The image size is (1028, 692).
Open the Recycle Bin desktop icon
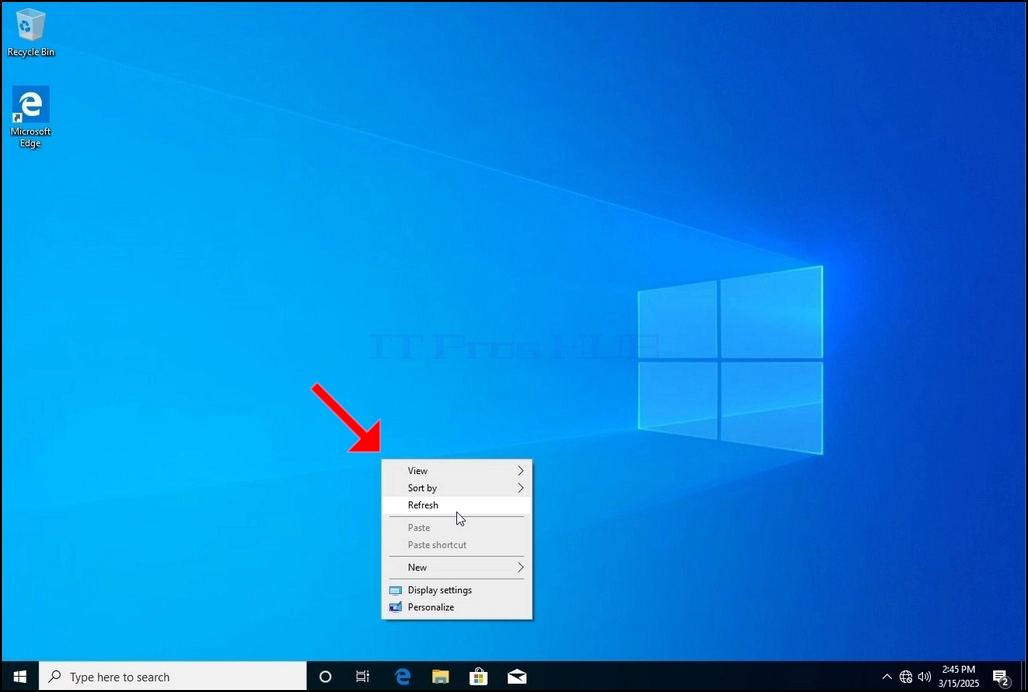(x=30, y=33)
